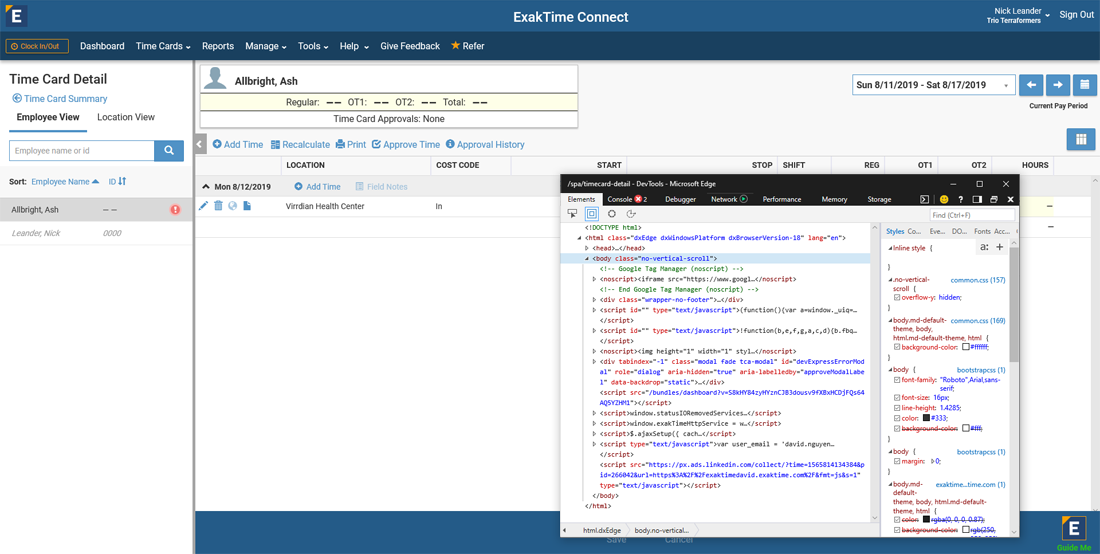Click Approve Time in the toolbar

[x=406, y=144]
